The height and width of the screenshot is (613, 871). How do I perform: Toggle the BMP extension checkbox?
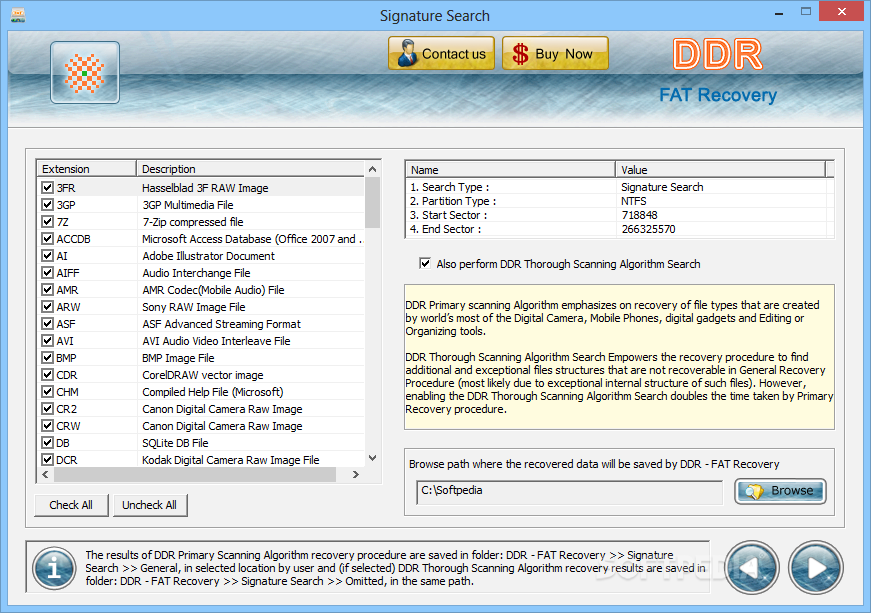(x=48, y=358)
